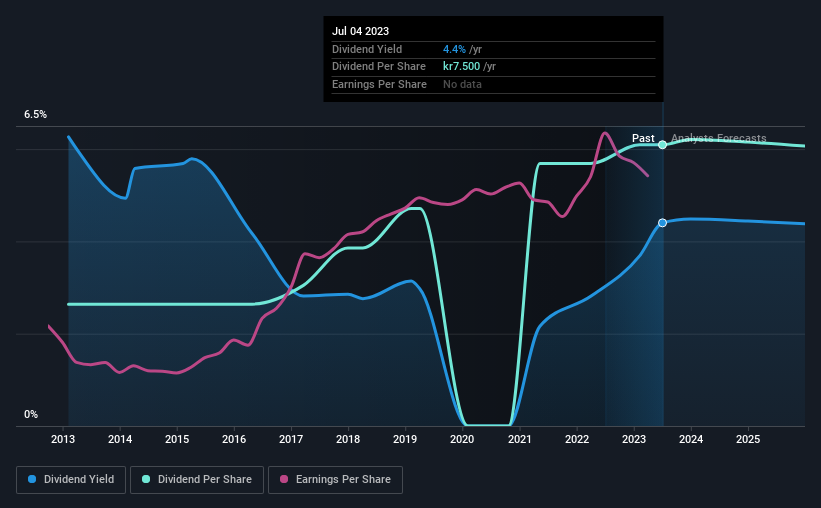The image size is (821, 508).
Task: Toggle the Dividend Yield legend button
Action: pyautogui.click(x=71, y=480)
